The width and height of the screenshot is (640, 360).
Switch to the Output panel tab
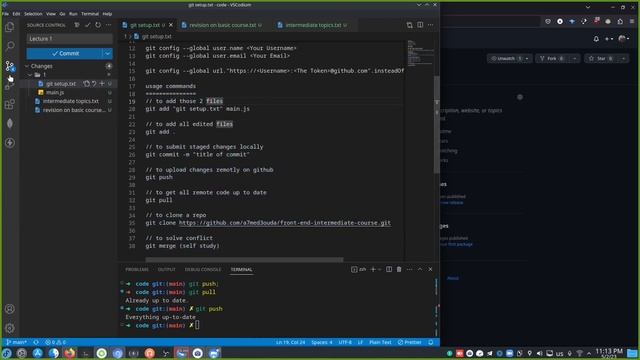point(167,270)
